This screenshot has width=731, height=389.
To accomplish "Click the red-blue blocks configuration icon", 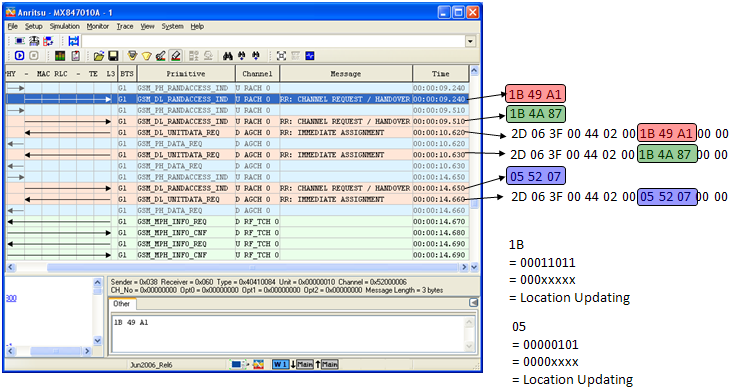I will [x=48, y=41].
